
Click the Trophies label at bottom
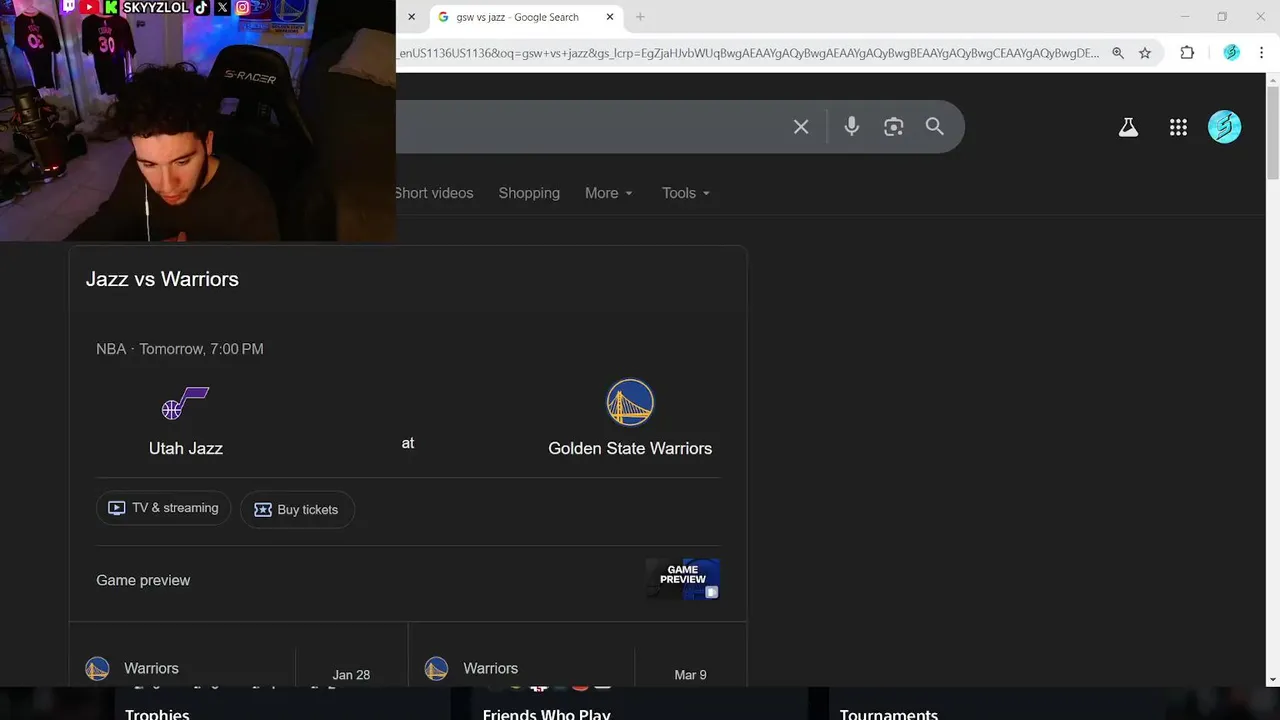[x=157, y=714]
